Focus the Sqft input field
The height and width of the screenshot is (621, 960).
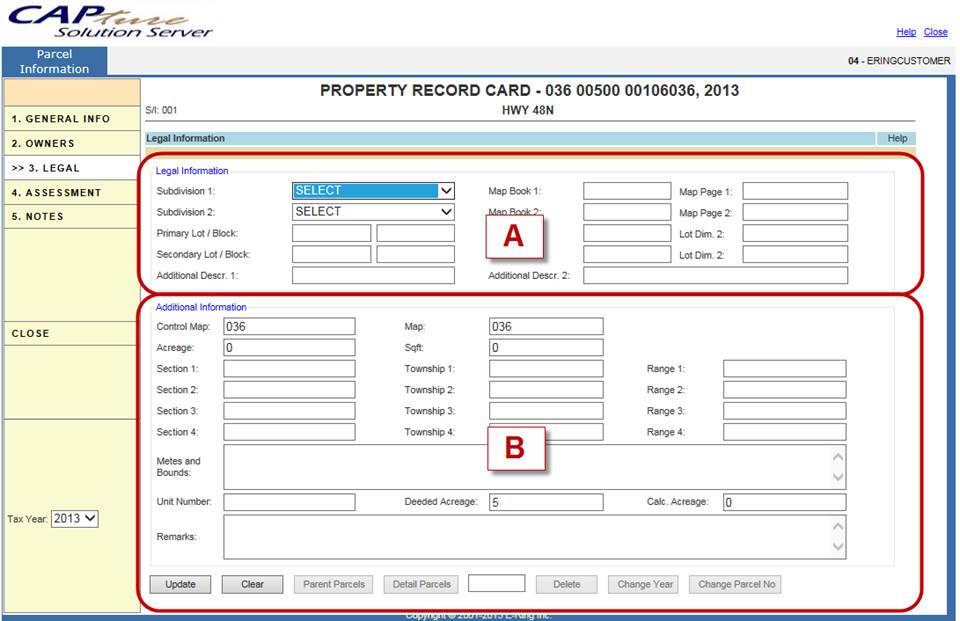546,347
